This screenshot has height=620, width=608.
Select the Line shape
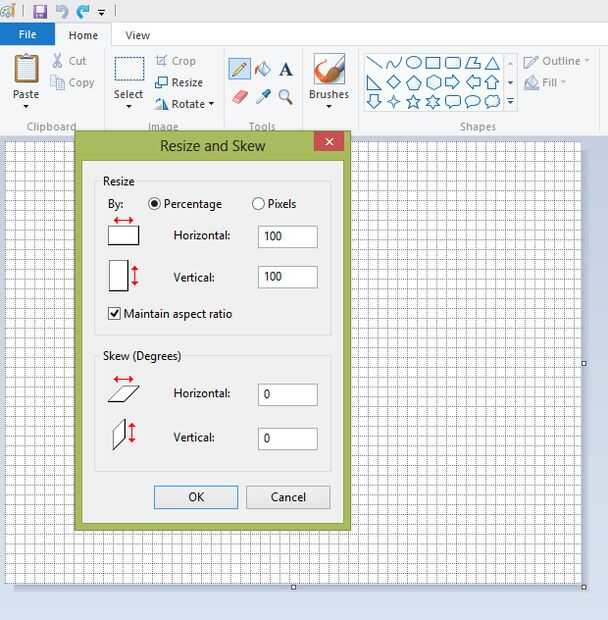374,62
